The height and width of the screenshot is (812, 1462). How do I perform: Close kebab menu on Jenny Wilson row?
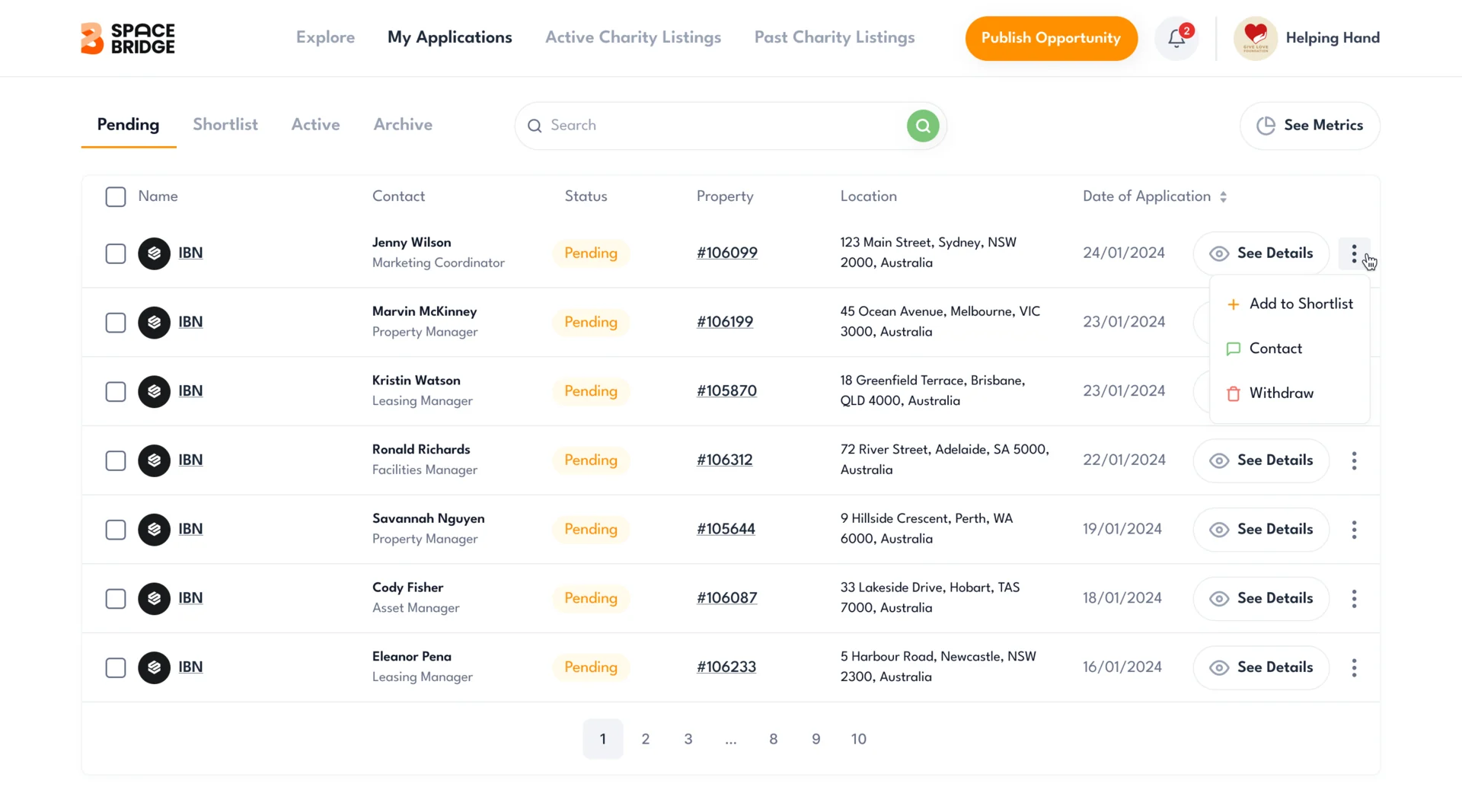coord(1354,253)
